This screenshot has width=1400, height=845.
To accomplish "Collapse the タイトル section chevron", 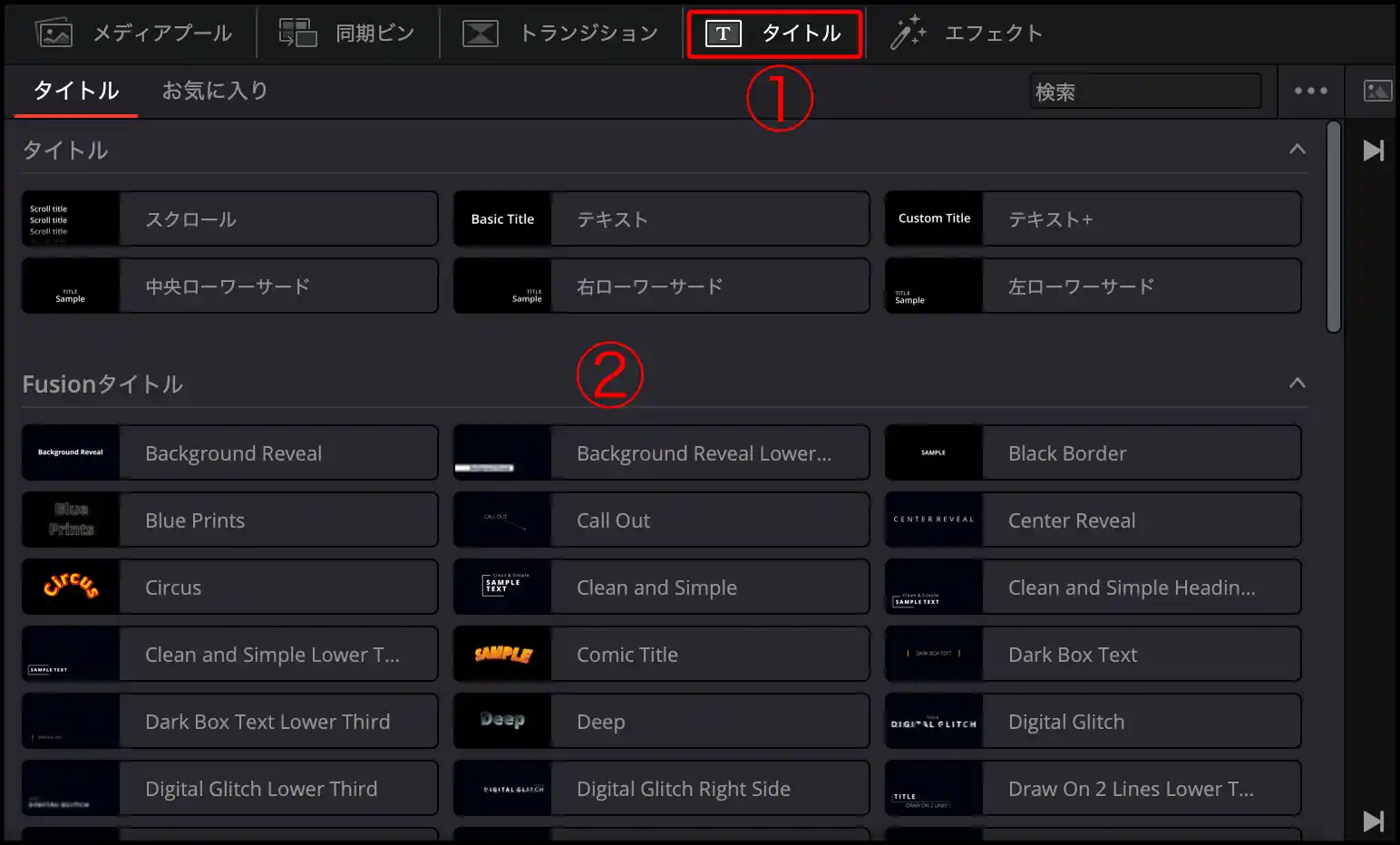I will [1297, 150].
